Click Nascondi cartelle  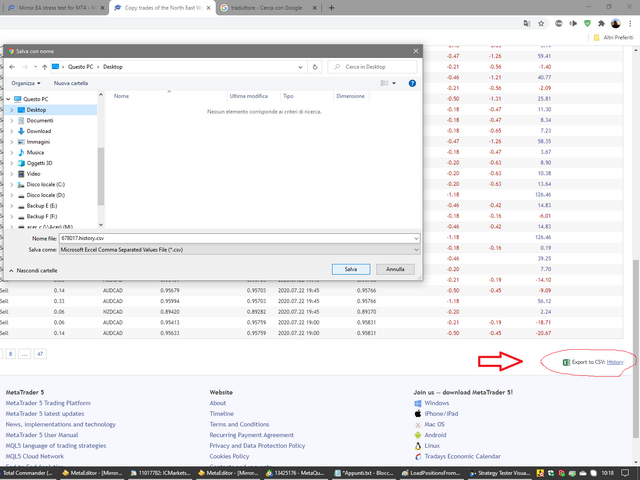(33, 271)
